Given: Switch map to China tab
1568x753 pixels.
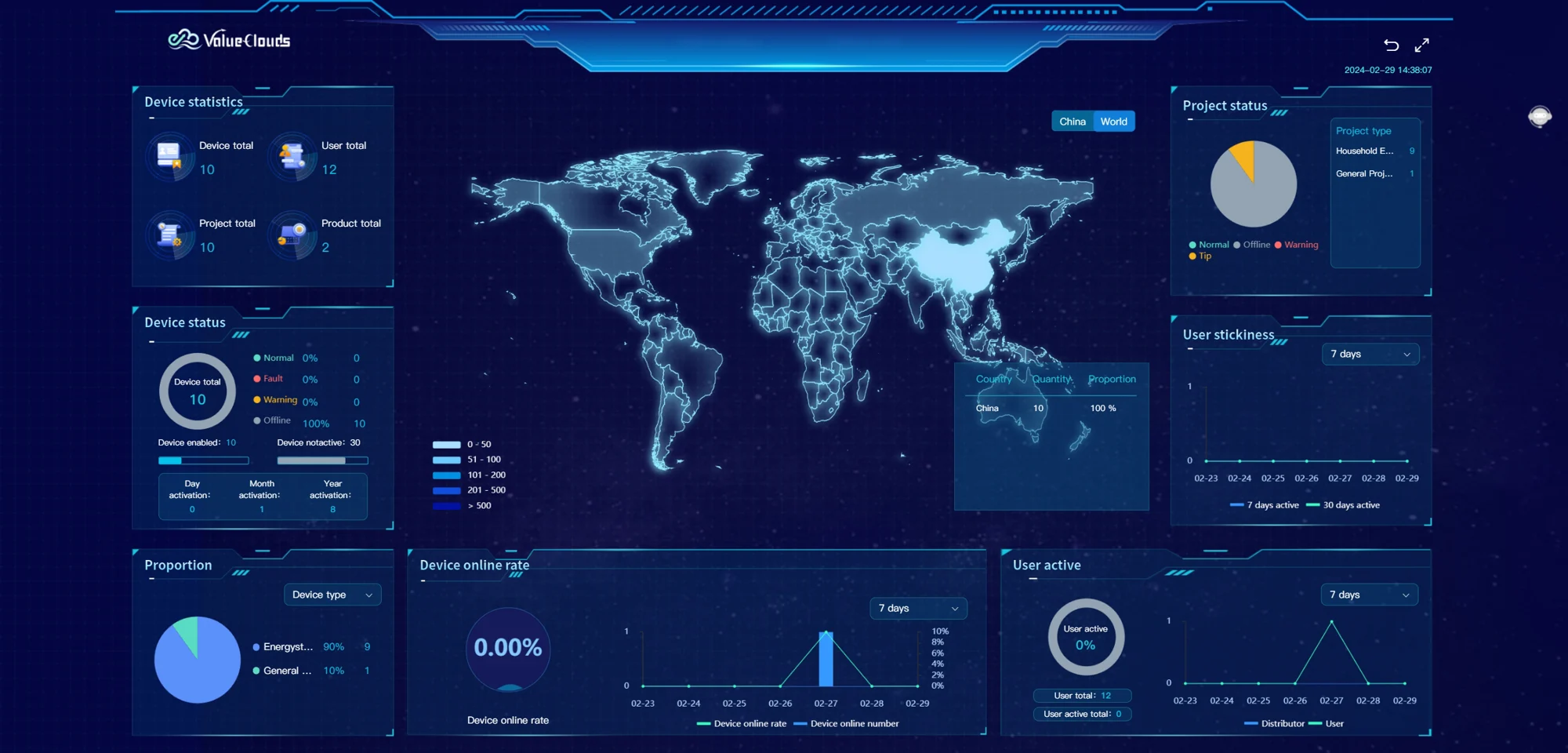Looking at the screenshot, I should click(x=1073, y=122).
